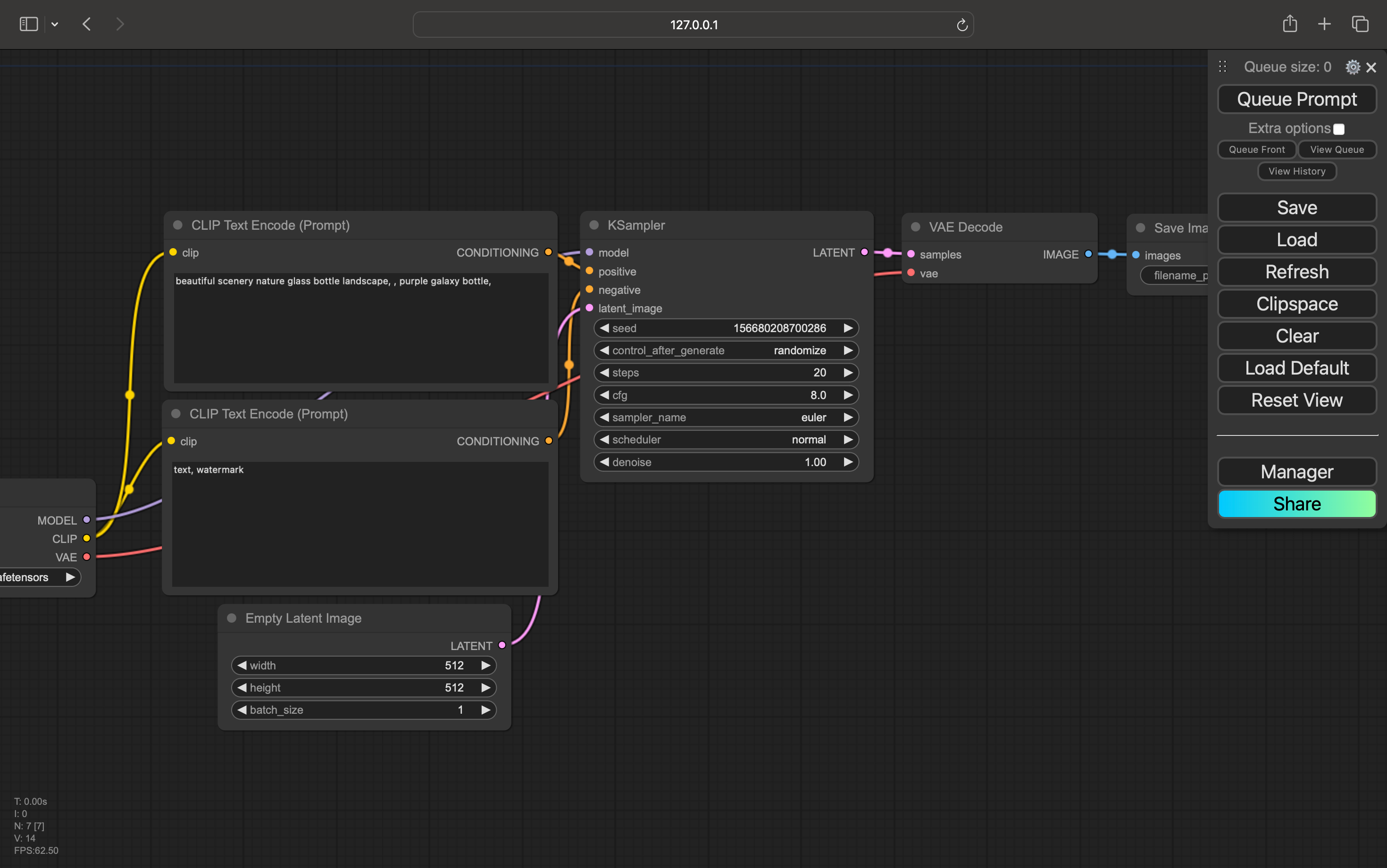Increase denoise with the right arrow

pos(848,462)
